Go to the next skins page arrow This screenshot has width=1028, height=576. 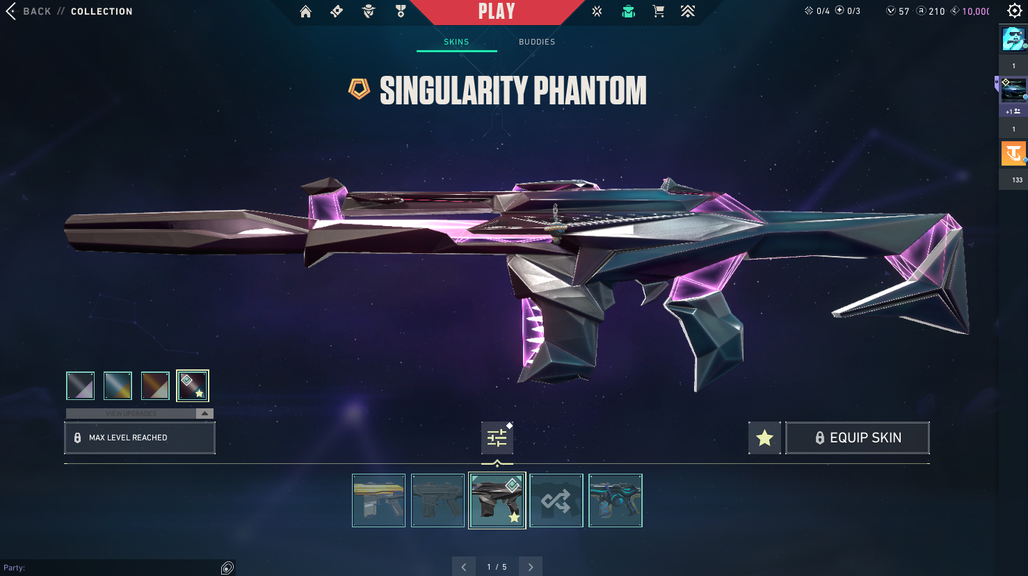530,567
